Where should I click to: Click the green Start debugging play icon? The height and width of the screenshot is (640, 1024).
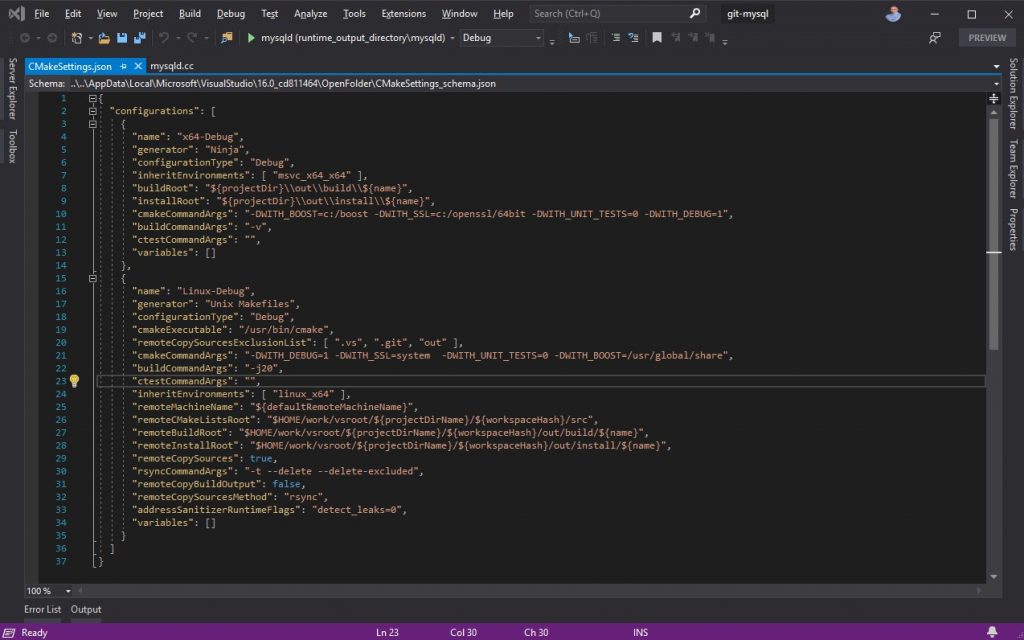click(251, 38)
